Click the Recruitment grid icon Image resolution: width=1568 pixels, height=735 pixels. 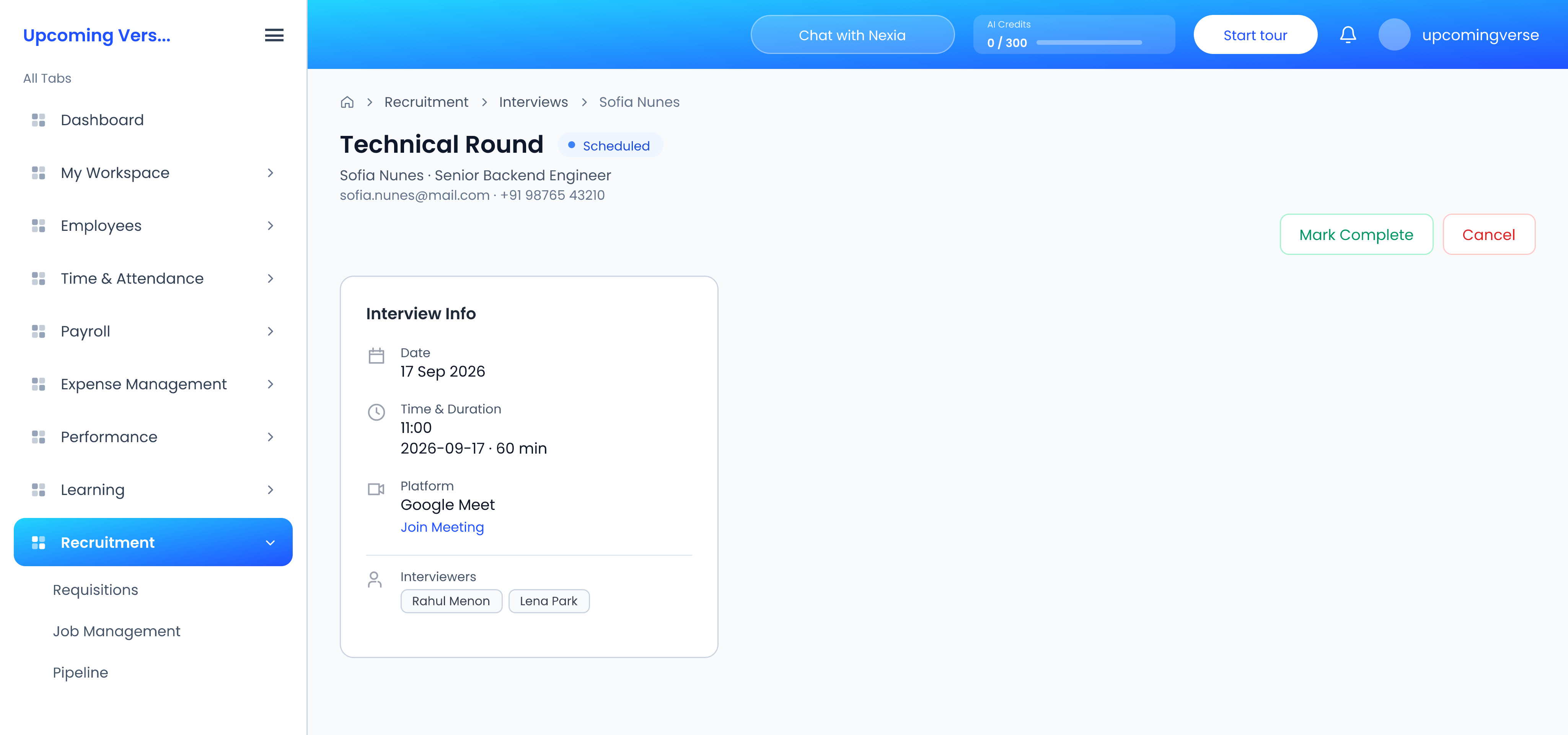(x=38, y=542)
